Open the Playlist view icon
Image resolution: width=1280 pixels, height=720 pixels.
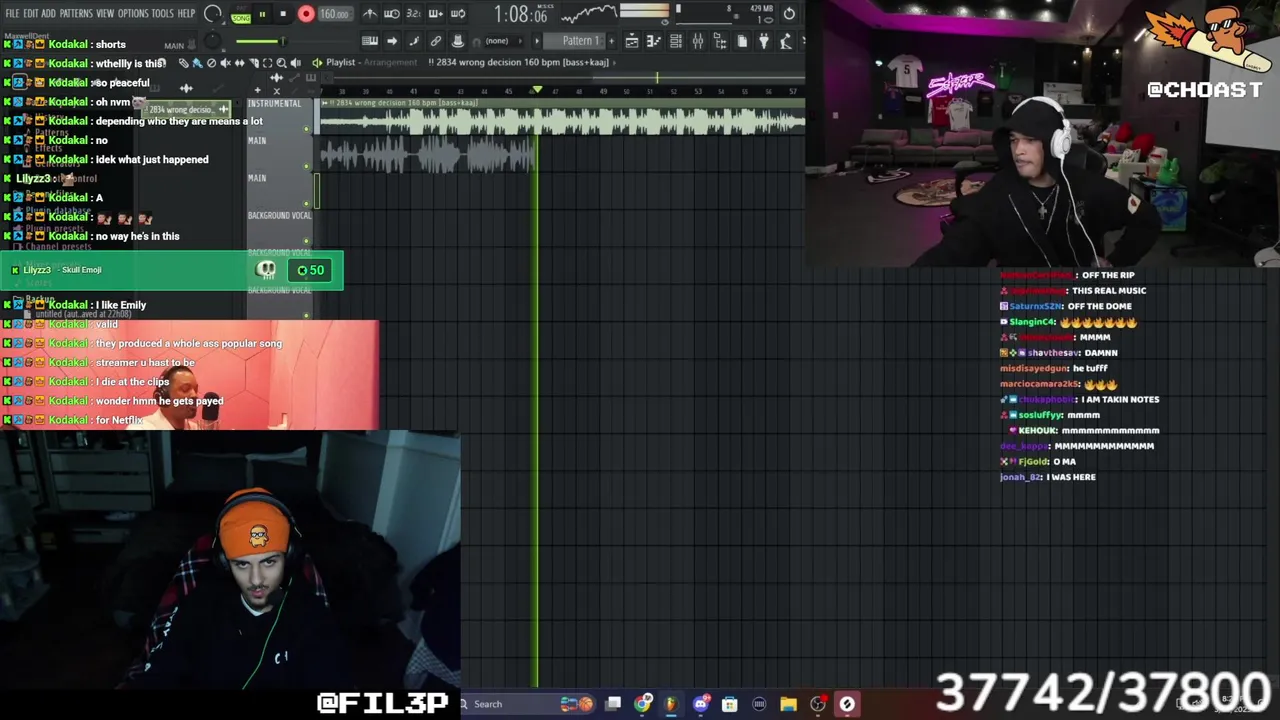632,41
